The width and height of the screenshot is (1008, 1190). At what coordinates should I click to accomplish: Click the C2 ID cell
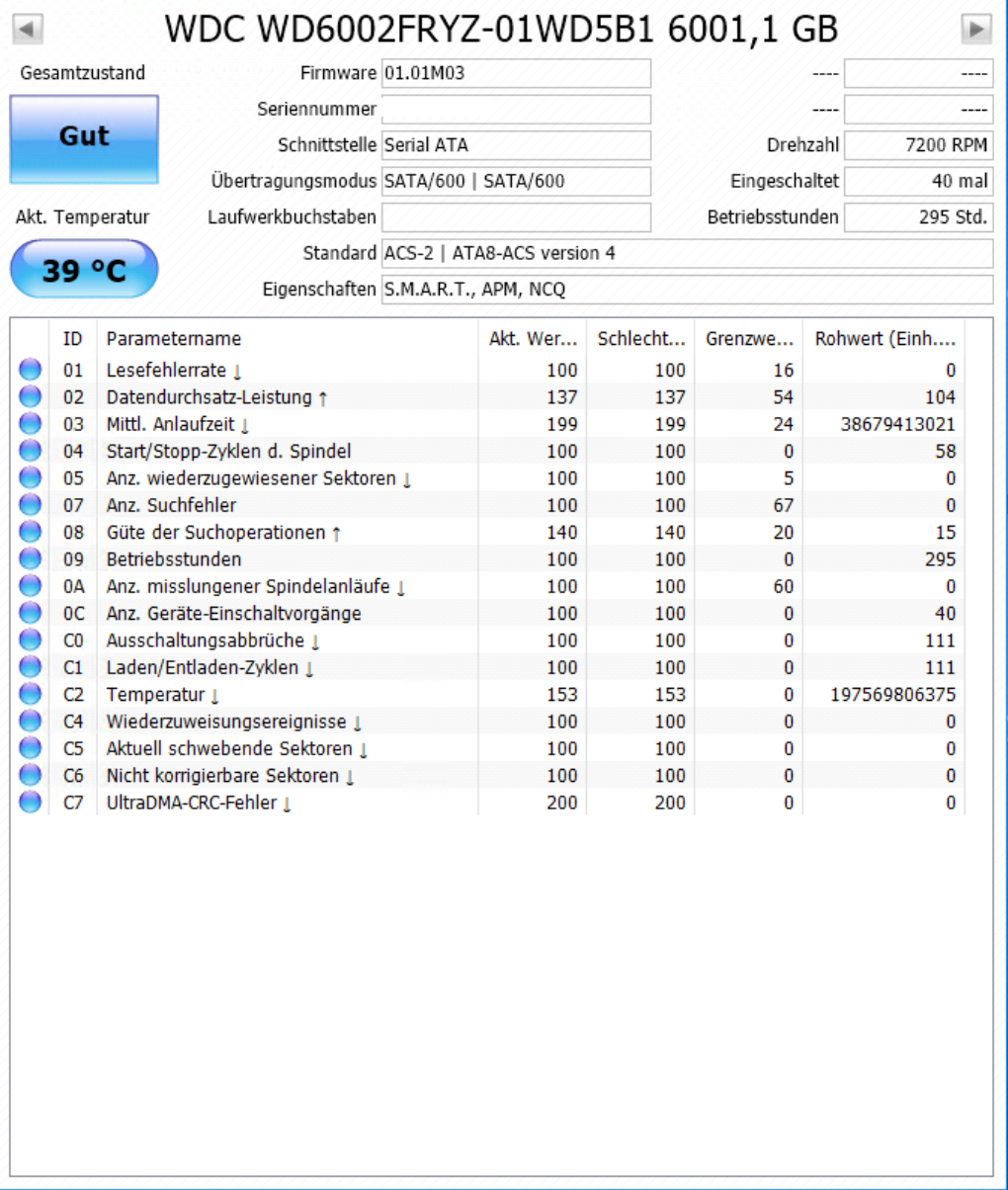tap(74, 695)
